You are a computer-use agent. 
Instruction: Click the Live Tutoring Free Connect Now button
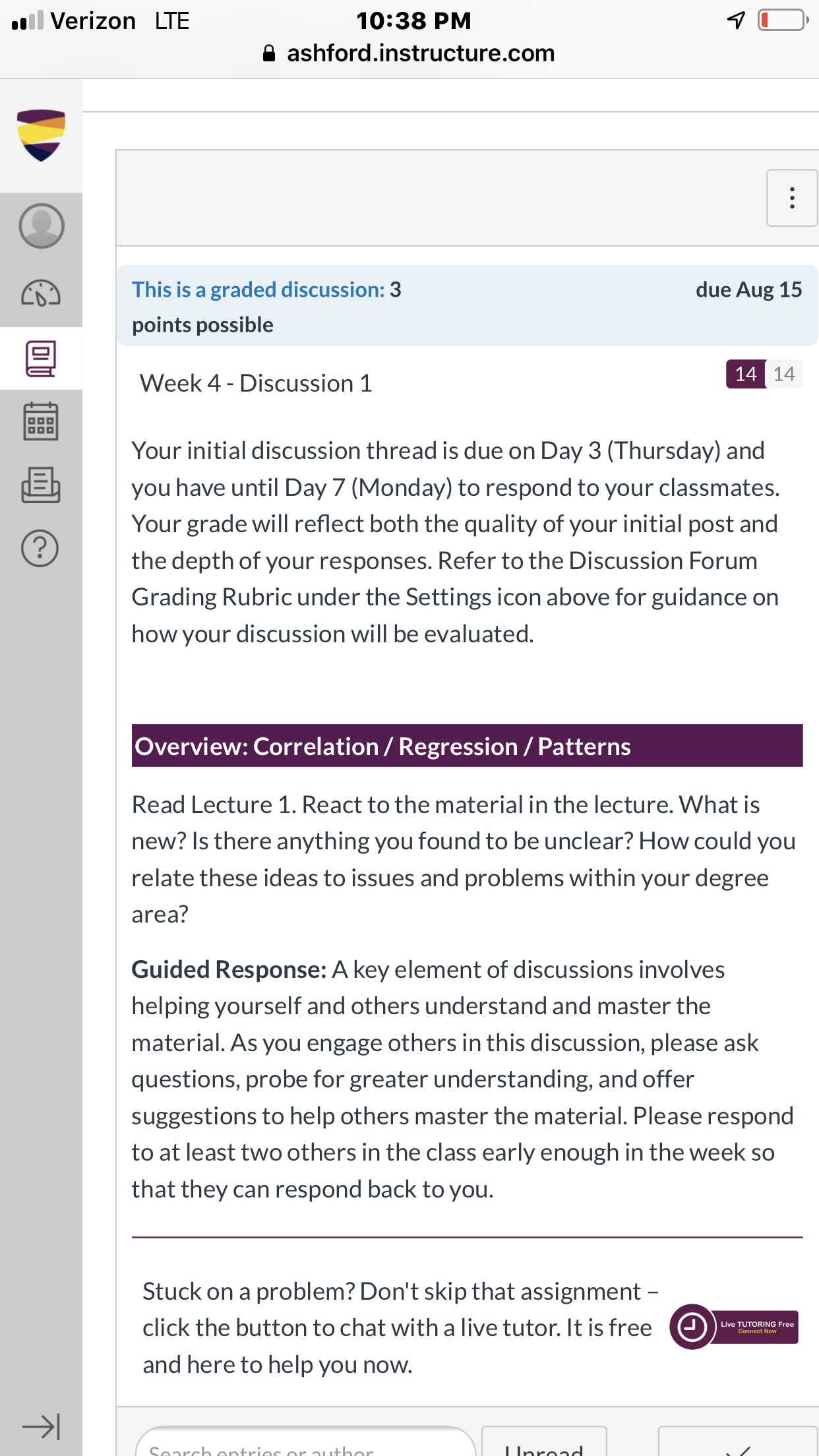757,1327
